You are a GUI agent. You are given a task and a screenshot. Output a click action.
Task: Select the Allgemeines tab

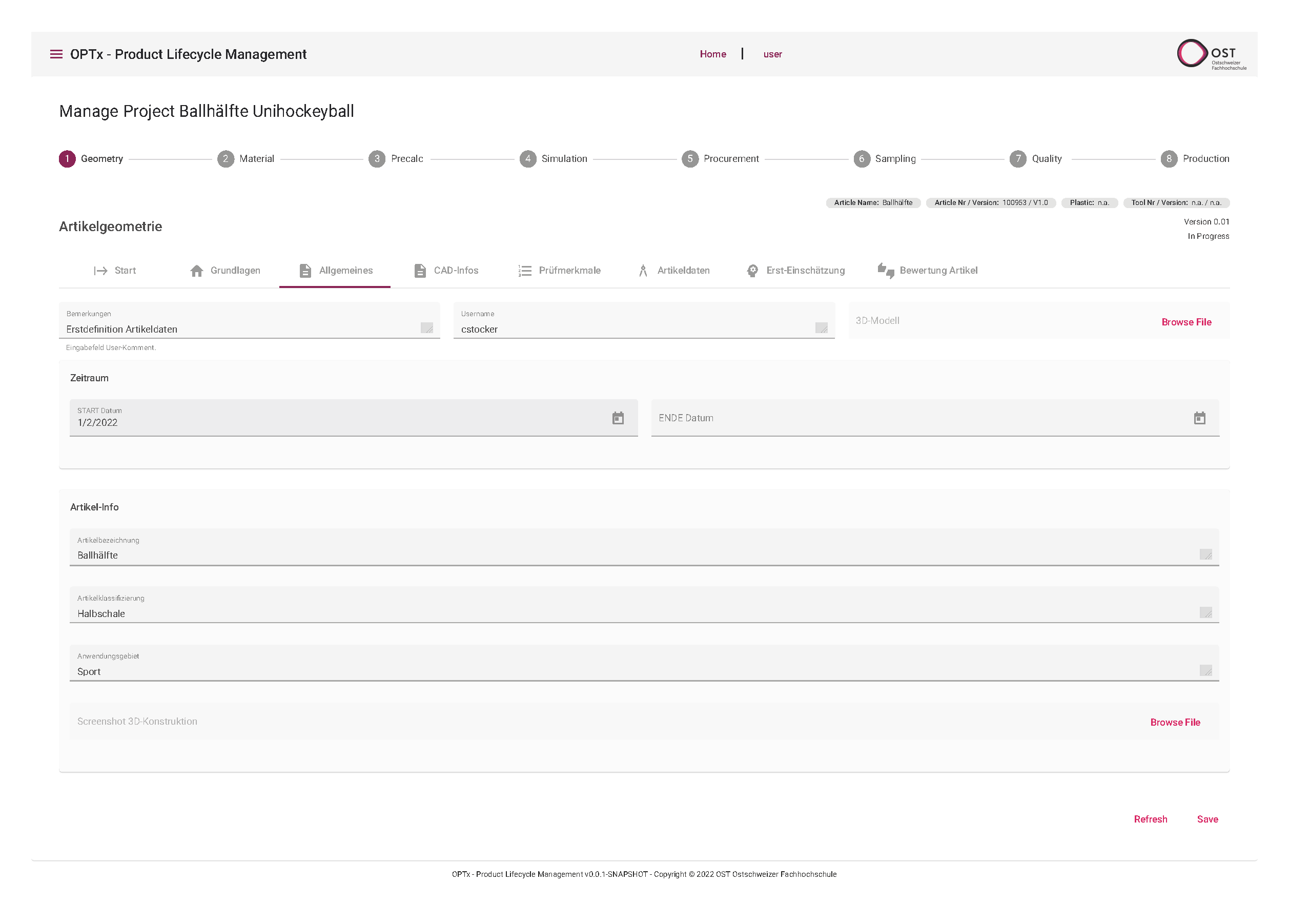tap(335, 271)
